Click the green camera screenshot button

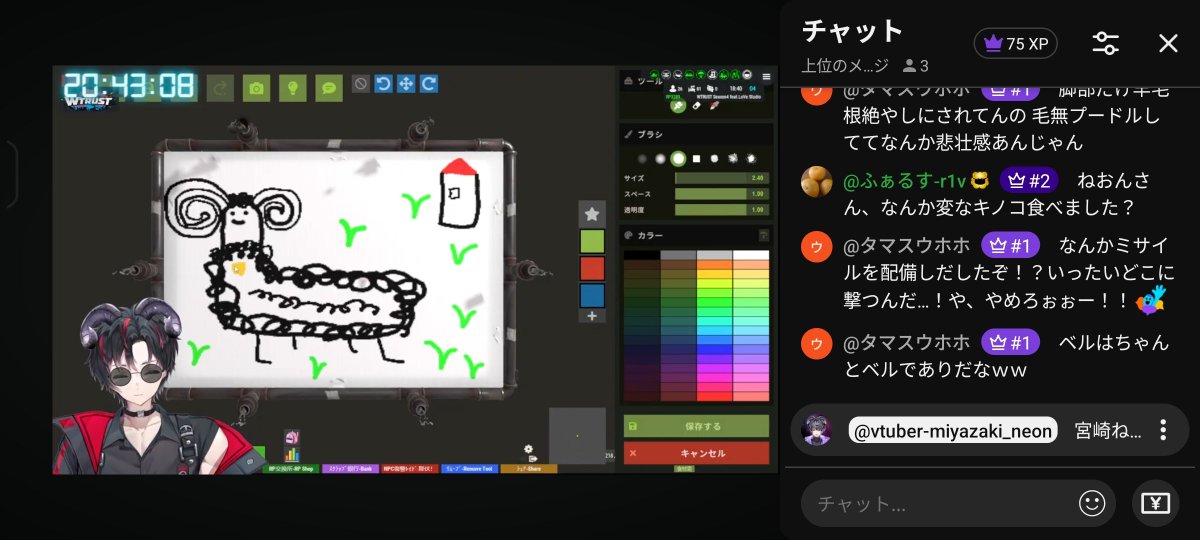[257, 88]
